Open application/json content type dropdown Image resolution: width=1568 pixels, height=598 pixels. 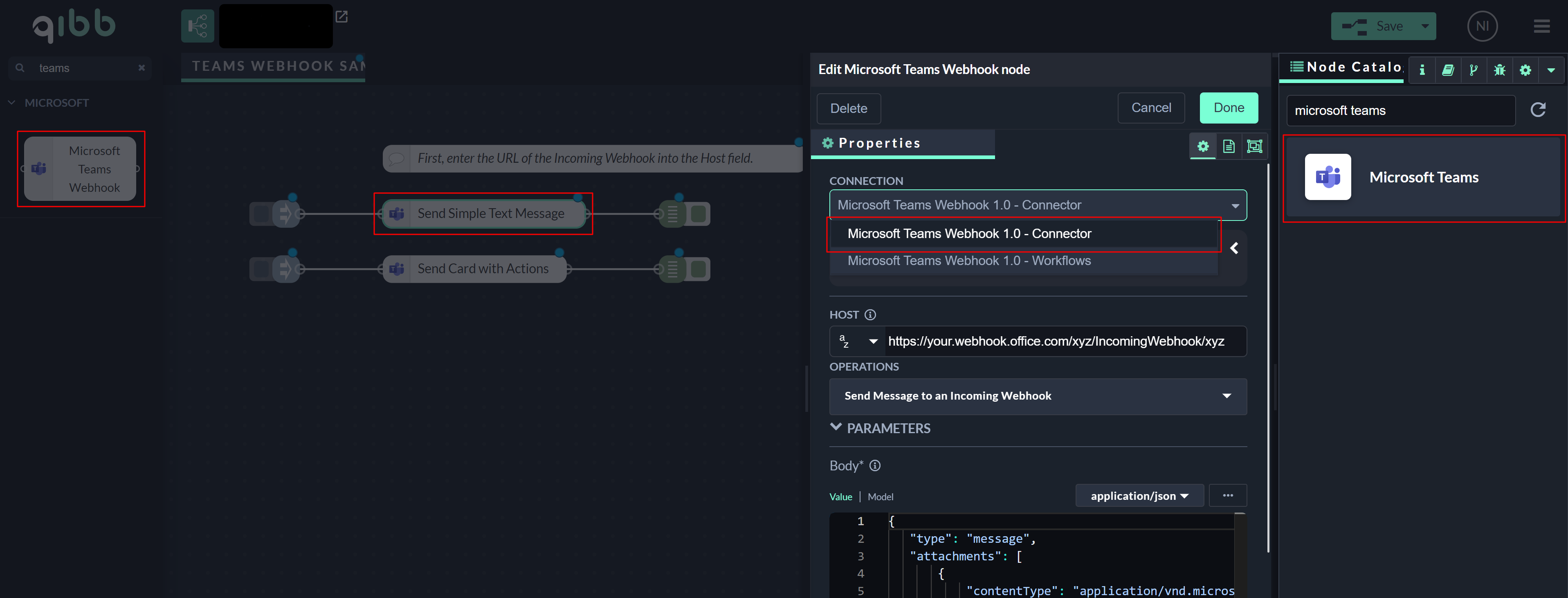tap(1139, 496)
